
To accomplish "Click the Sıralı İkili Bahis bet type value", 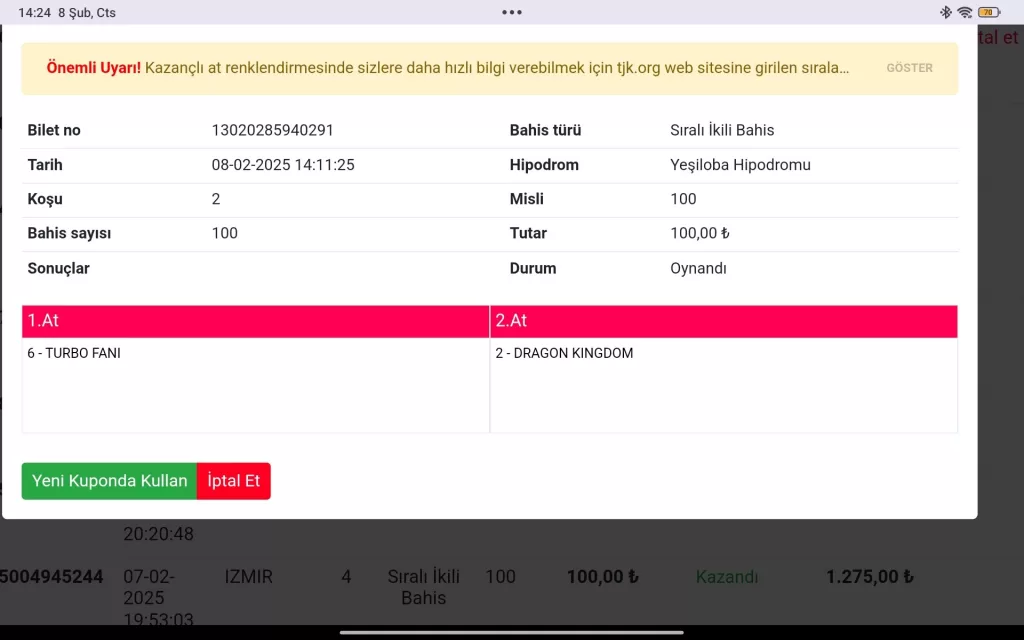I will [x=722, y=130].
